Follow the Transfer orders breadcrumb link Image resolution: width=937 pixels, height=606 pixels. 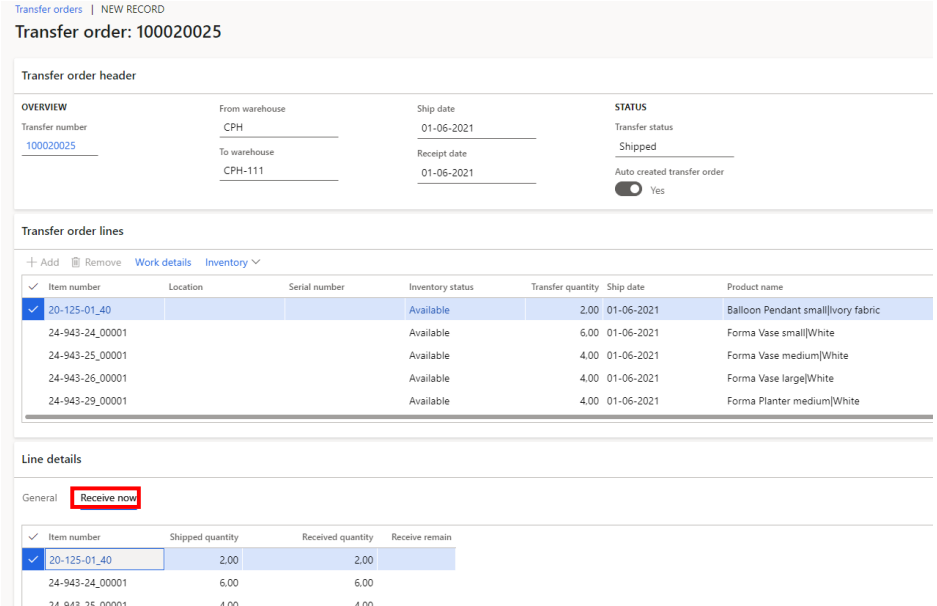point(49,9)
